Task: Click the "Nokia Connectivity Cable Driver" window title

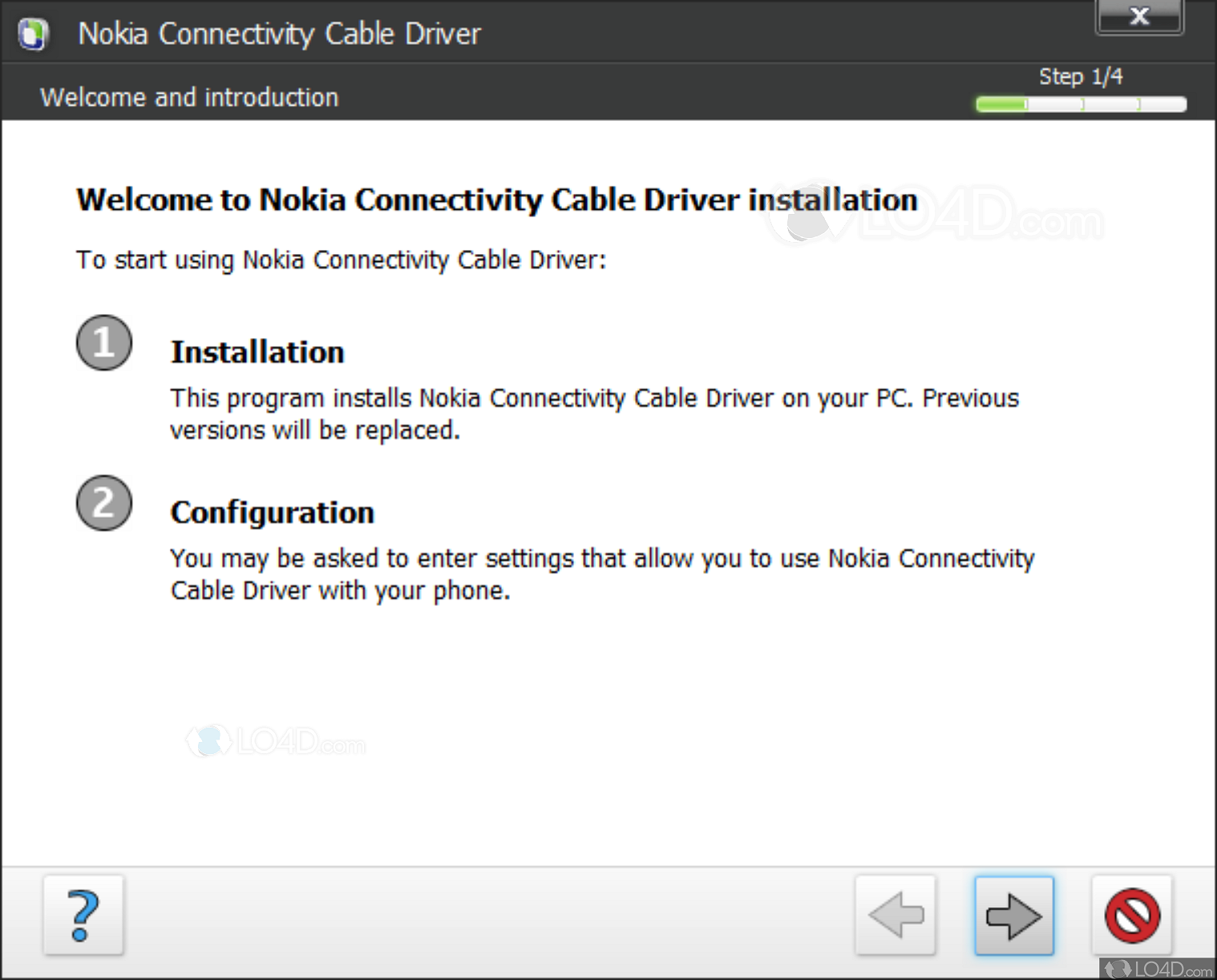Action: coord(279,34)
